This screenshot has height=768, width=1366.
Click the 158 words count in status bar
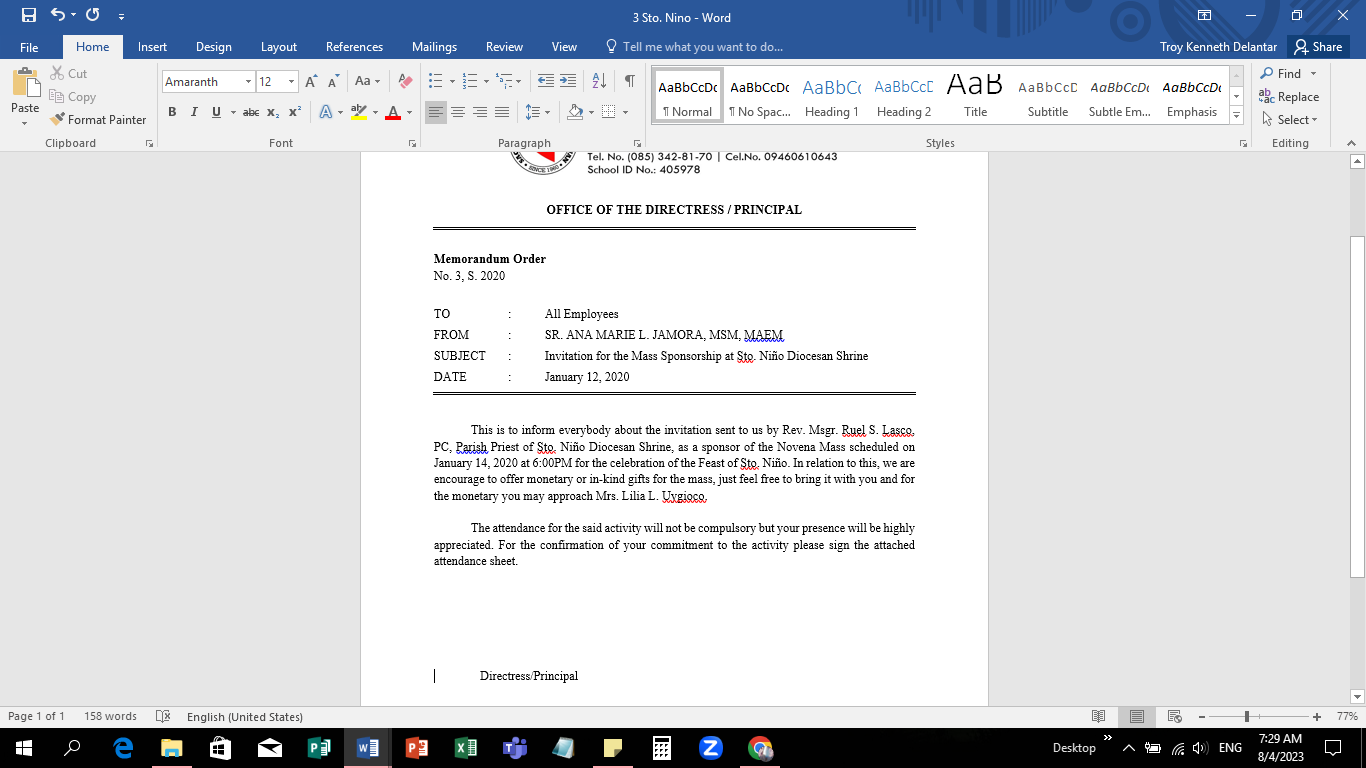click(110, 716)
